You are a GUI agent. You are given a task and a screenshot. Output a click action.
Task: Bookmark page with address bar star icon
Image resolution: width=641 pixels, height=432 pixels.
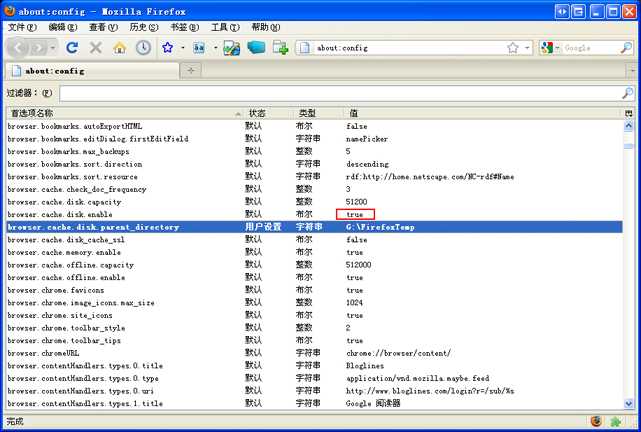click(513, 48)
